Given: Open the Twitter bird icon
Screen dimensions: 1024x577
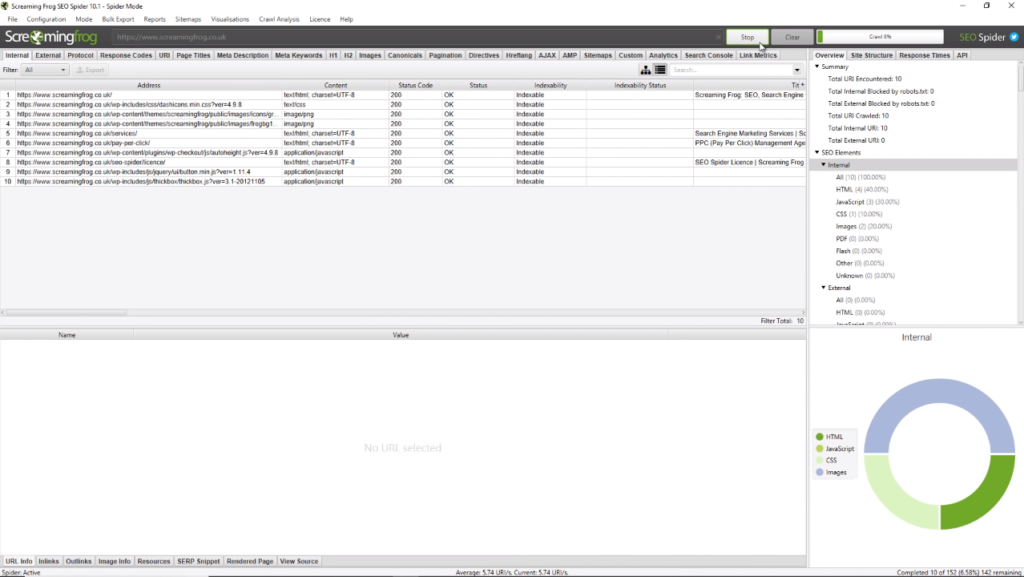Looking at the screenshot, I should (1014, 37).
